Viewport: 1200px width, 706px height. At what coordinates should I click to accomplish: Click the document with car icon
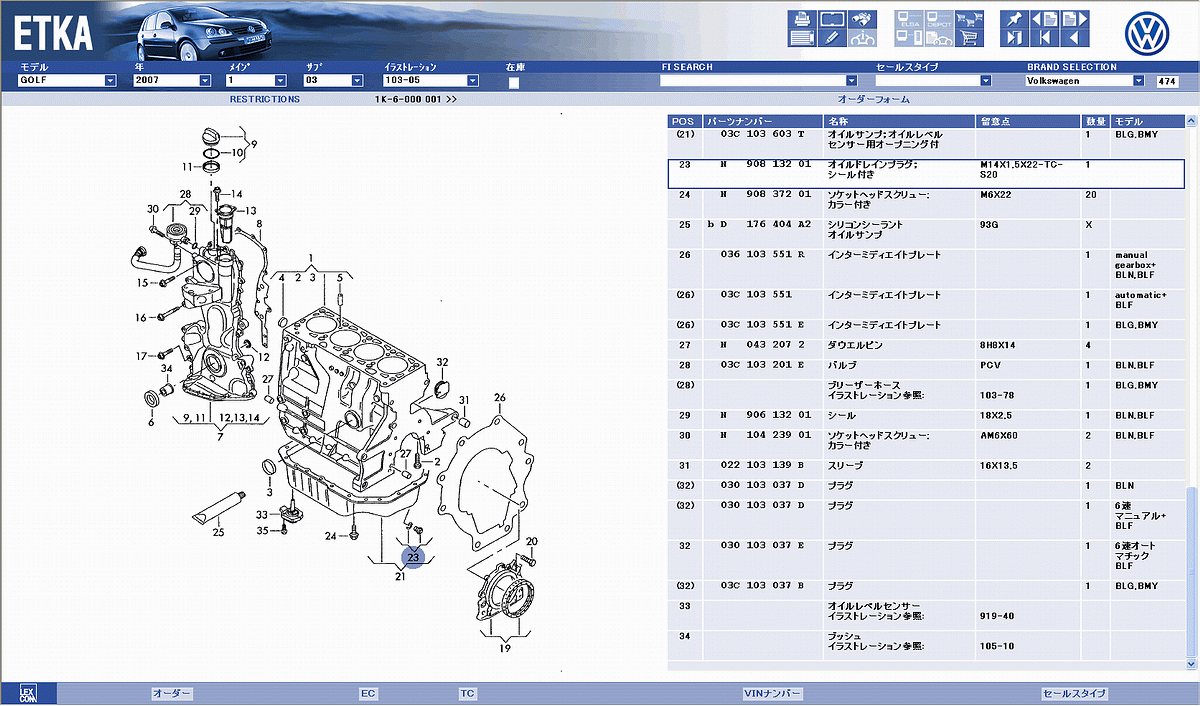938,38
